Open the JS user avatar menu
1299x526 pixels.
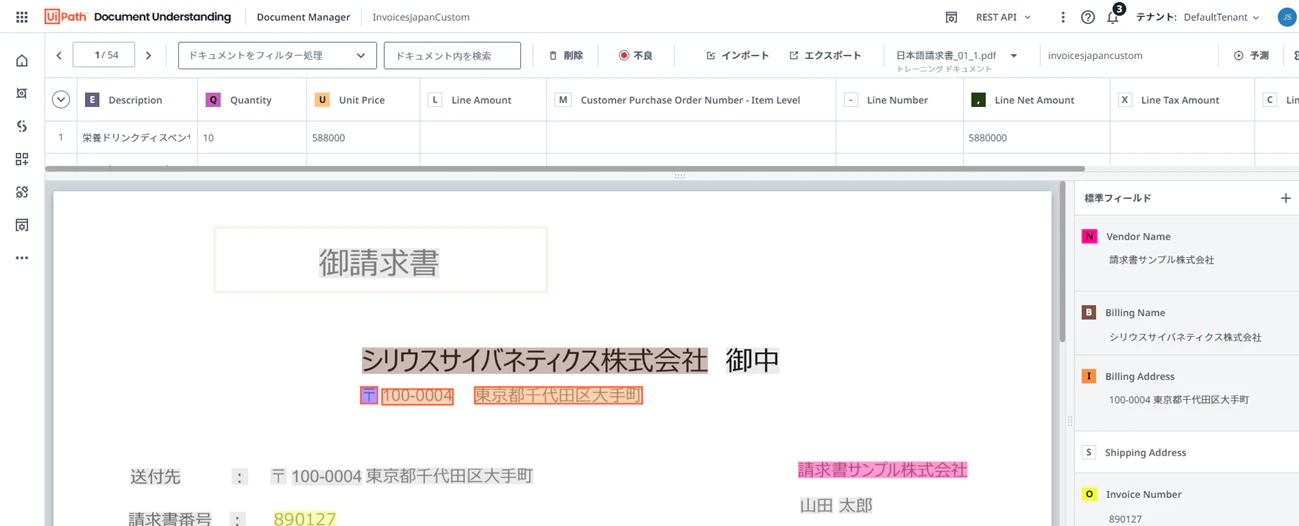coord(1286,17)
